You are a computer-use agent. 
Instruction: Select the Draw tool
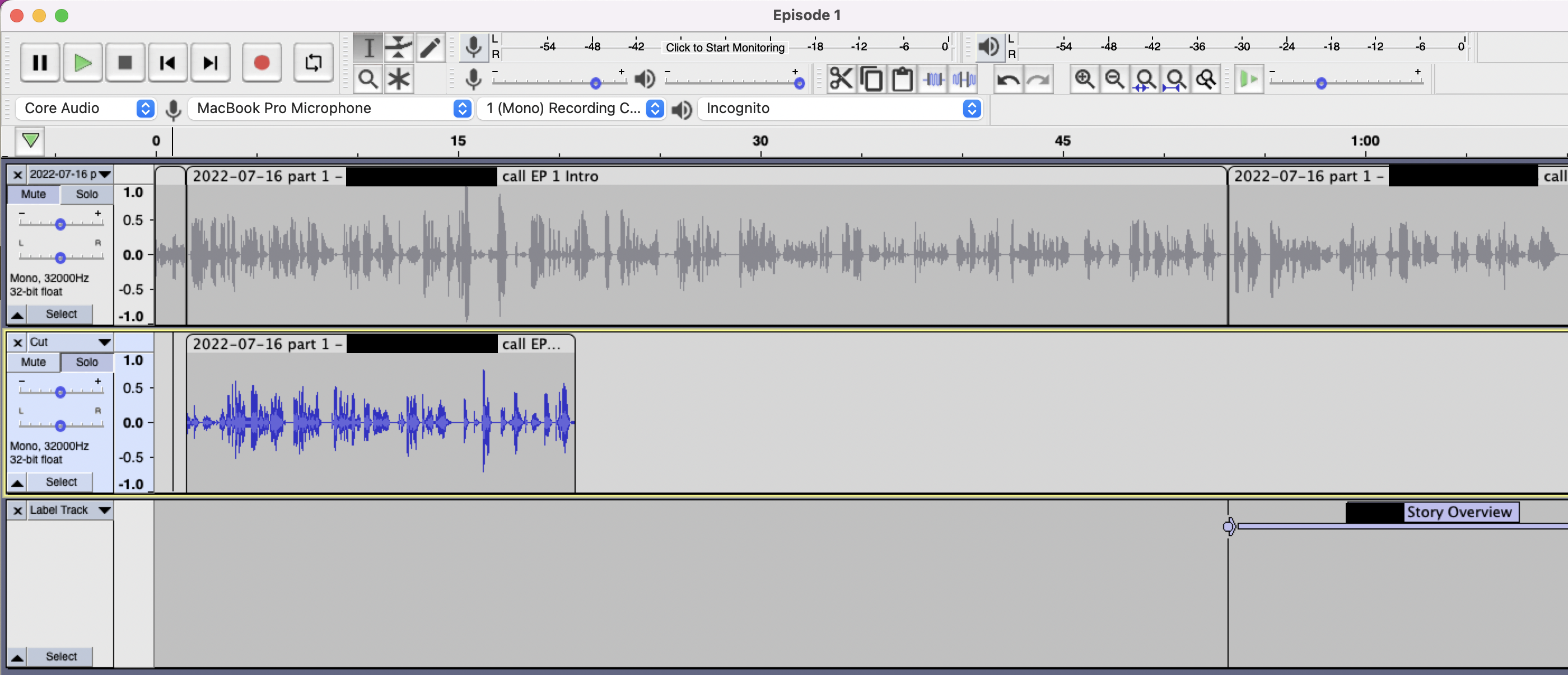(431, 48)
